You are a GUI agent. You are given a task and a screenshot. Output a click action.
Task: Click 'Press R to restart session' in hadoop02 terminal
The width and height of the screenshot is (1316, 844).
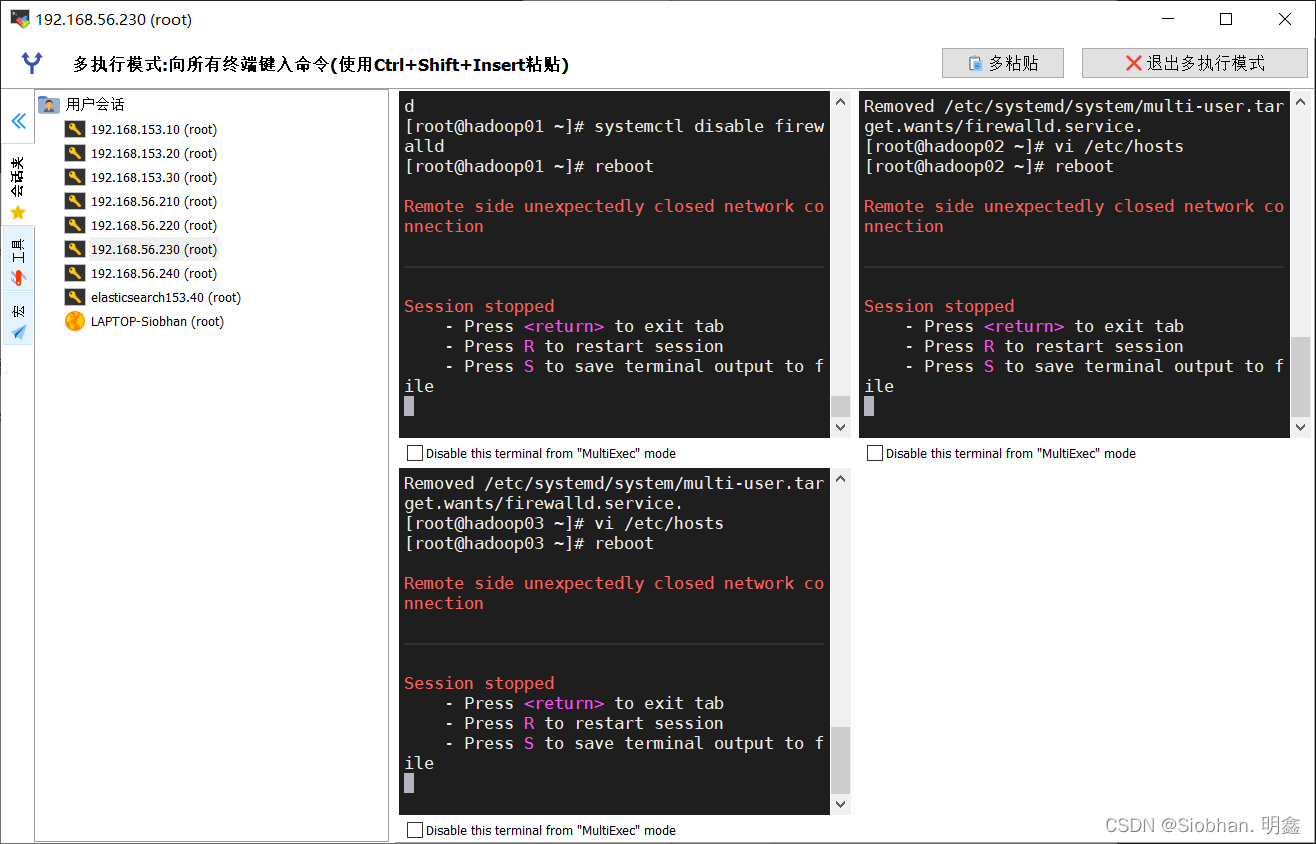tap(1054, 346)
